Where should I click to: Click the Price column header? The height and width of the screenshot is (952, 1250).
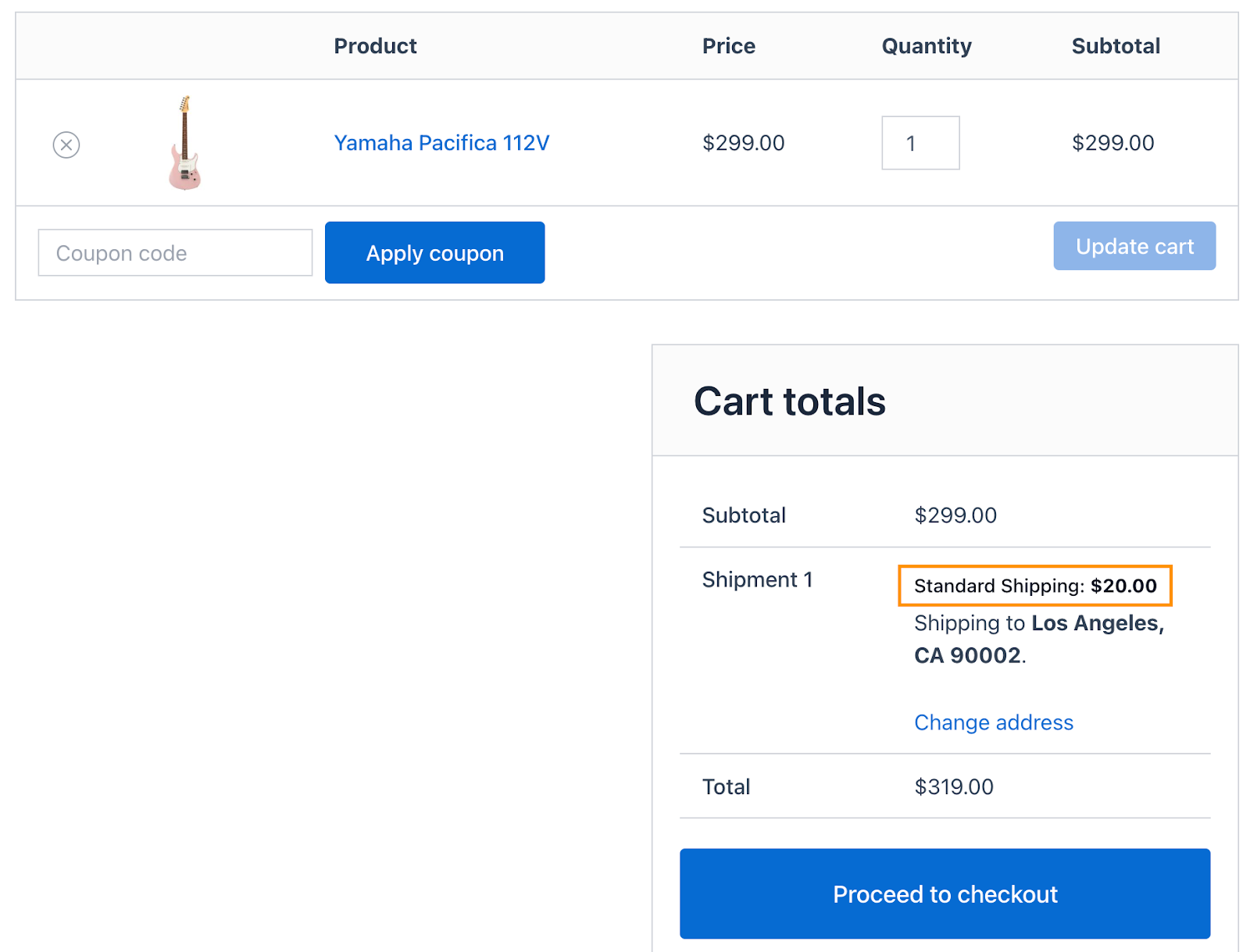728,46
